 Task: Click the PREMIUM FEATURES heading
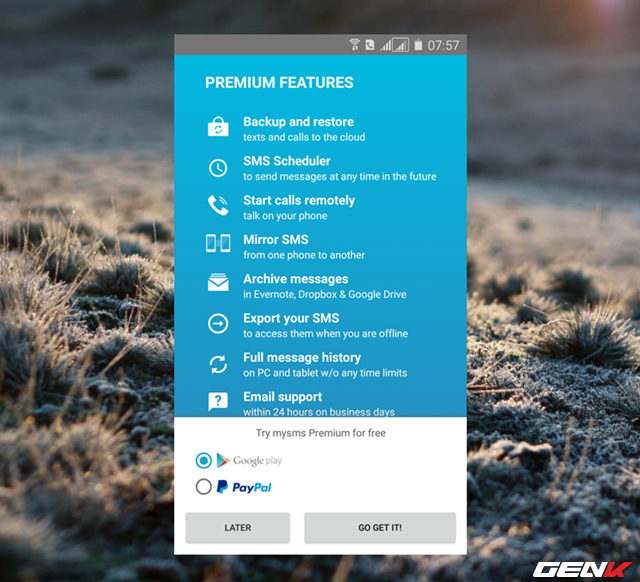coord(279,83)
